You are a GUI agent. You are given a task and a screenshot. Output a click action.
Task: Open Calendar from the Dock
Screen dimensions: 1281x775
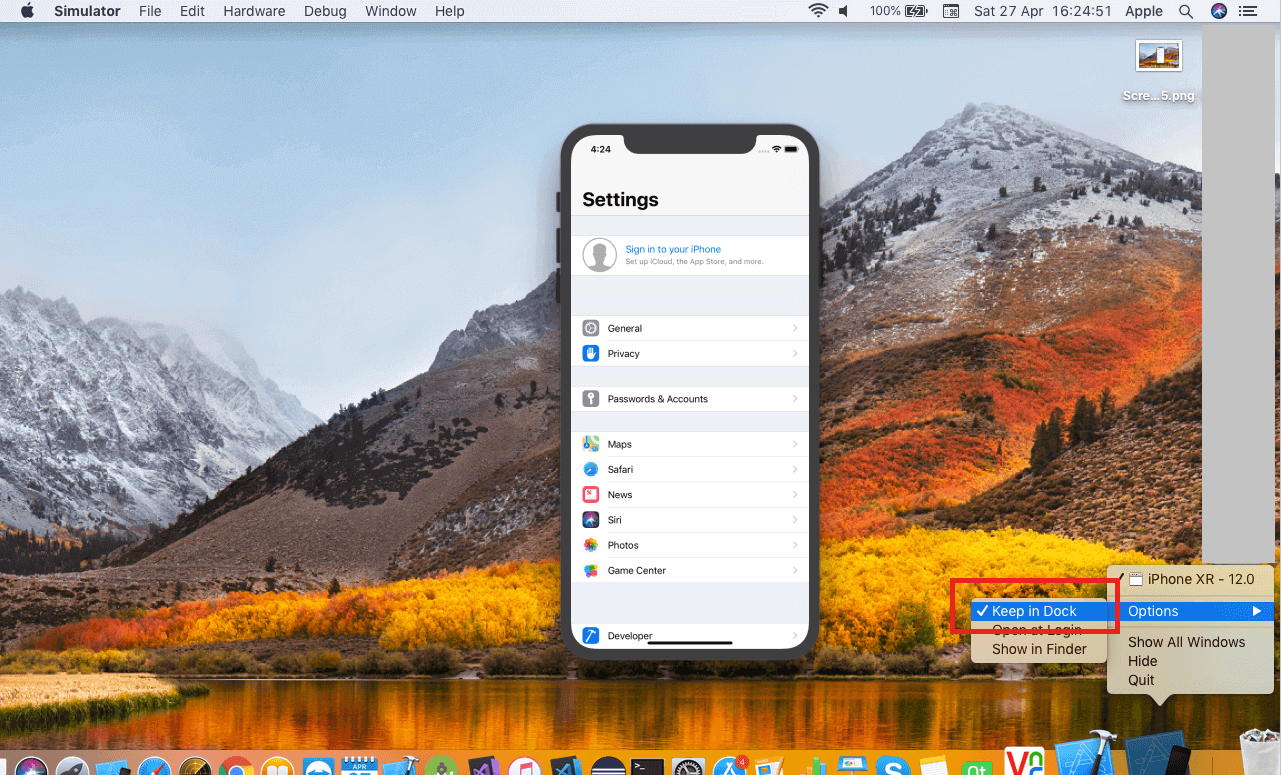click(x=358, y=765)
